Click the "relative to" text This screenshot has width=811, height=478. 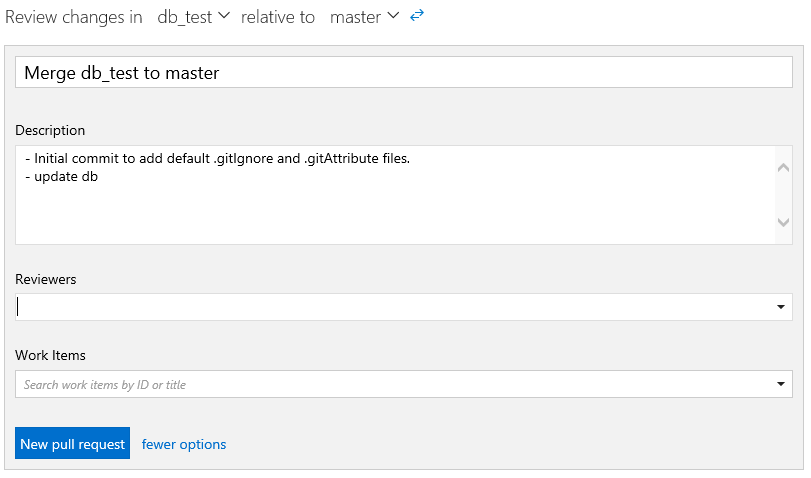[278, 17]
